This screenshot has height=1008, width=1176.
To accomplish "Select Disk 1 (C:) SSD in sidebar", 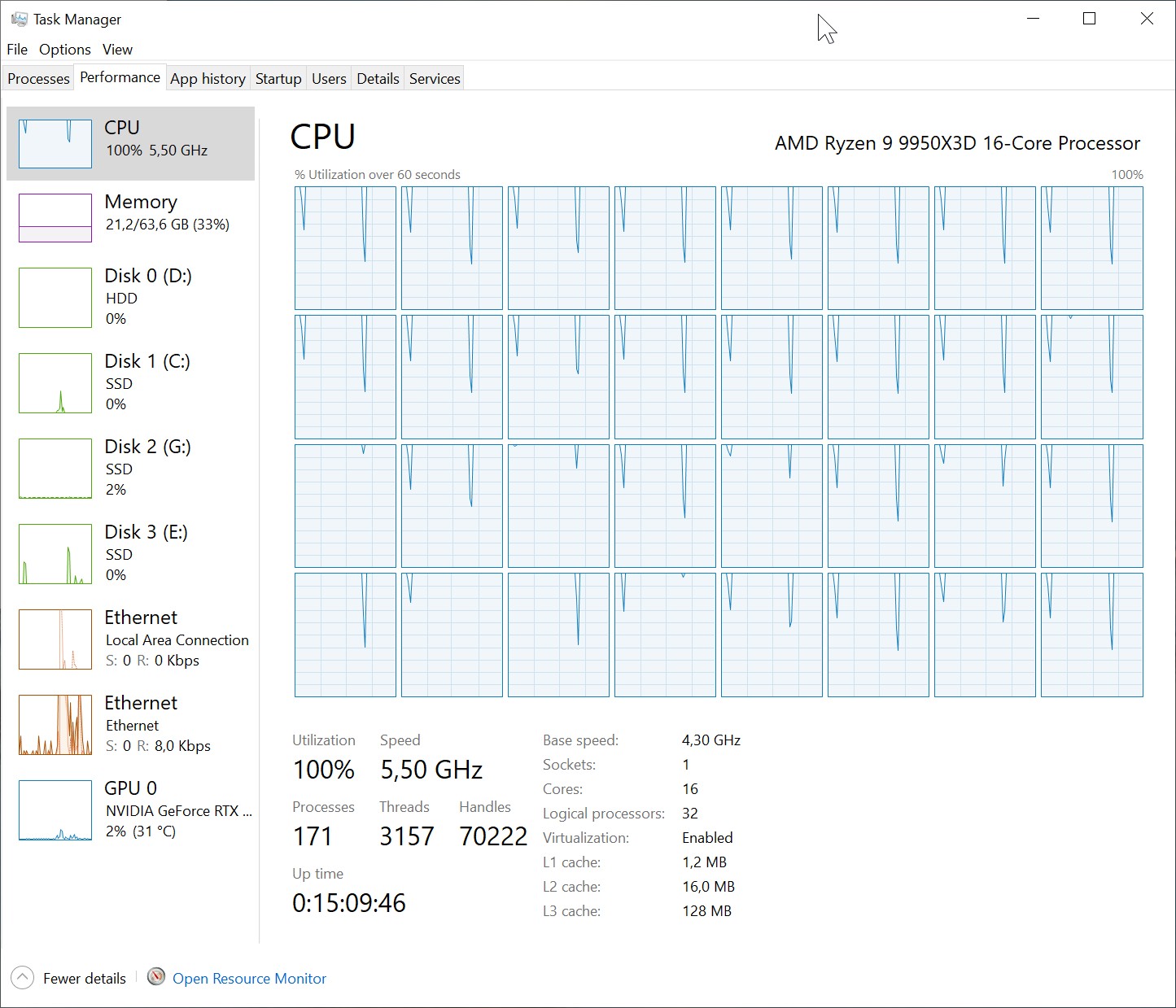I will (130, 382).
